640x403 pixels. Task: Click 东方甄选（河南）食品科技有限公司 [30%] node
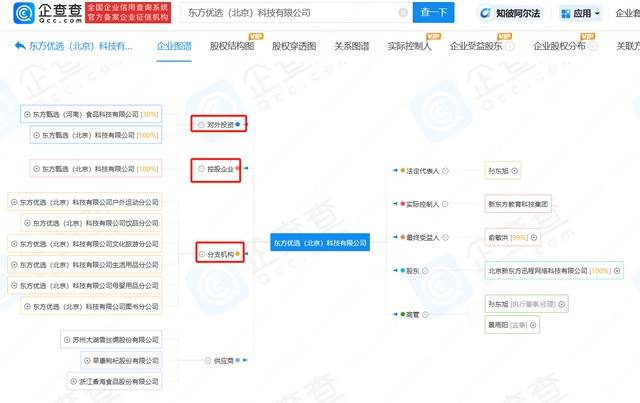click(x=91, y=114)
